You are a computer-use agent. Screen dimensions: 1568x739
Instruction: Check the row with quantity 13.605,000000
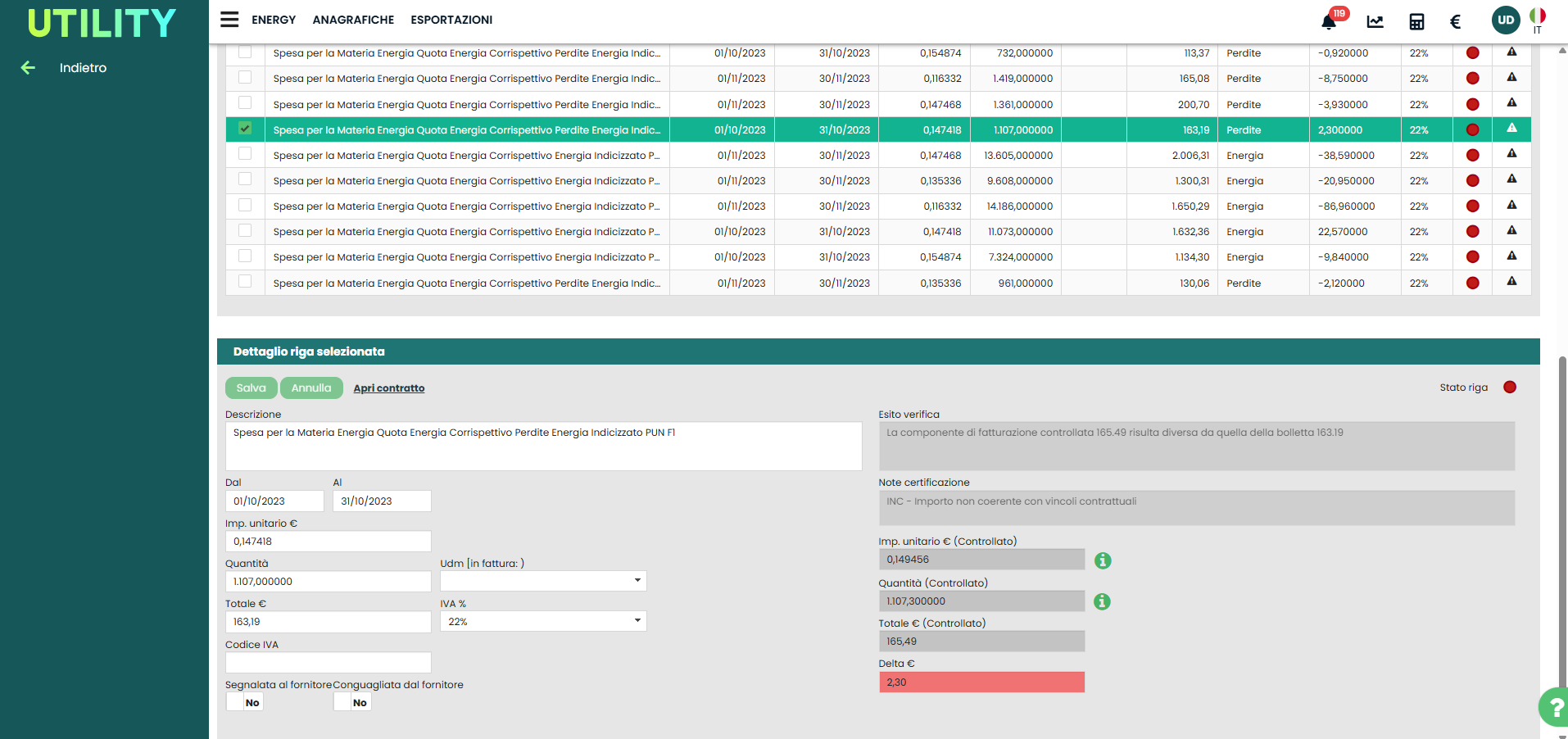(245, 153)
